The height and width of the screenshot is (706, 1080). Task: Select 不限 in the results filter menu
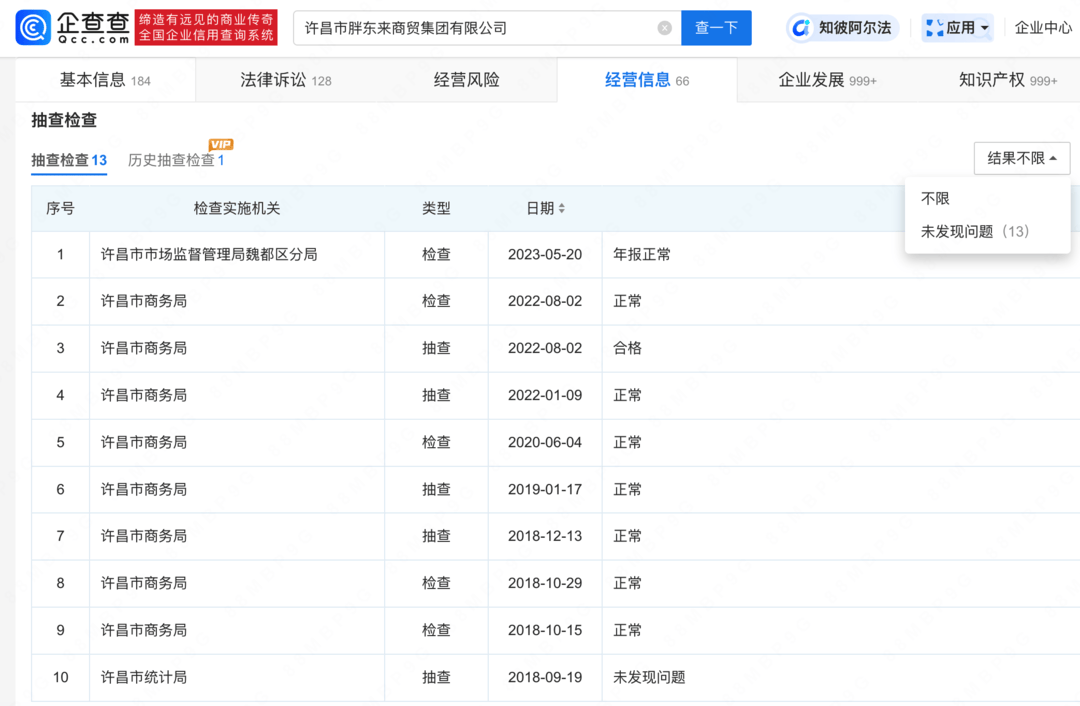coord(933,198)
